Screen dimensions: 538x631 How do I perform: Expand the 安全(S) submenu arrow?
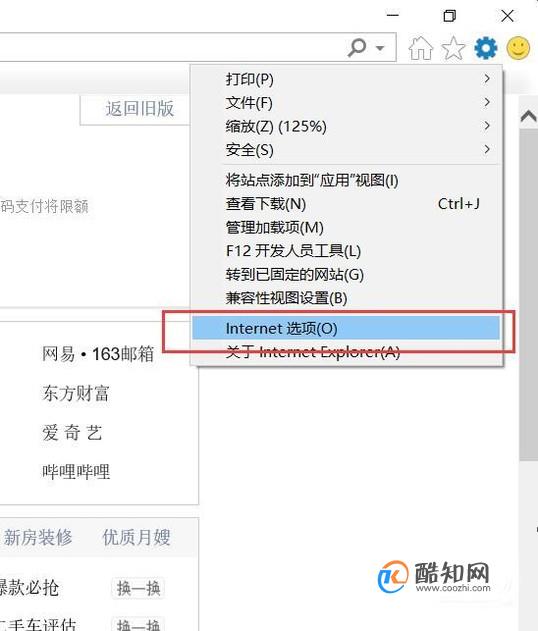pos(487,149)
